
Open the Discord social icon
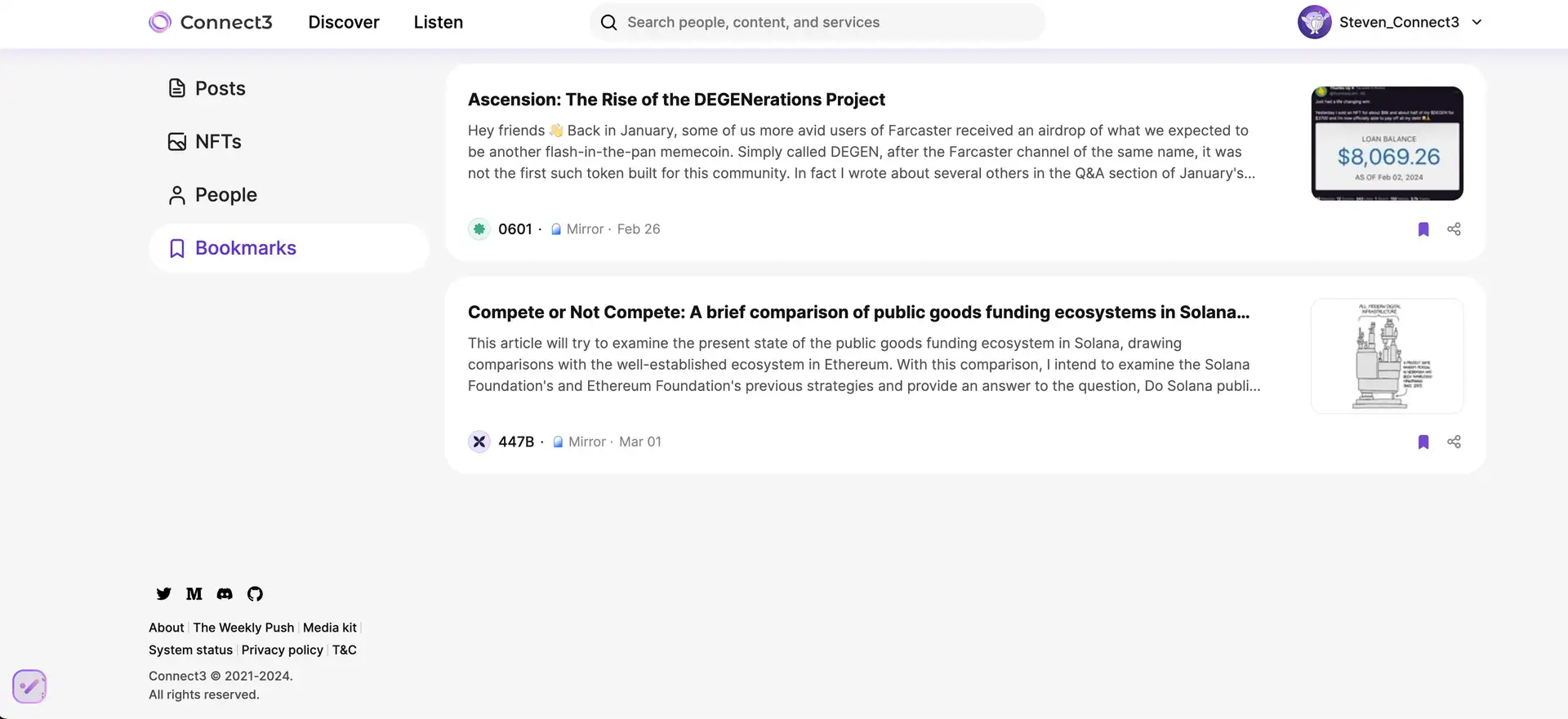pyautogui.click(x=225, y=594)
